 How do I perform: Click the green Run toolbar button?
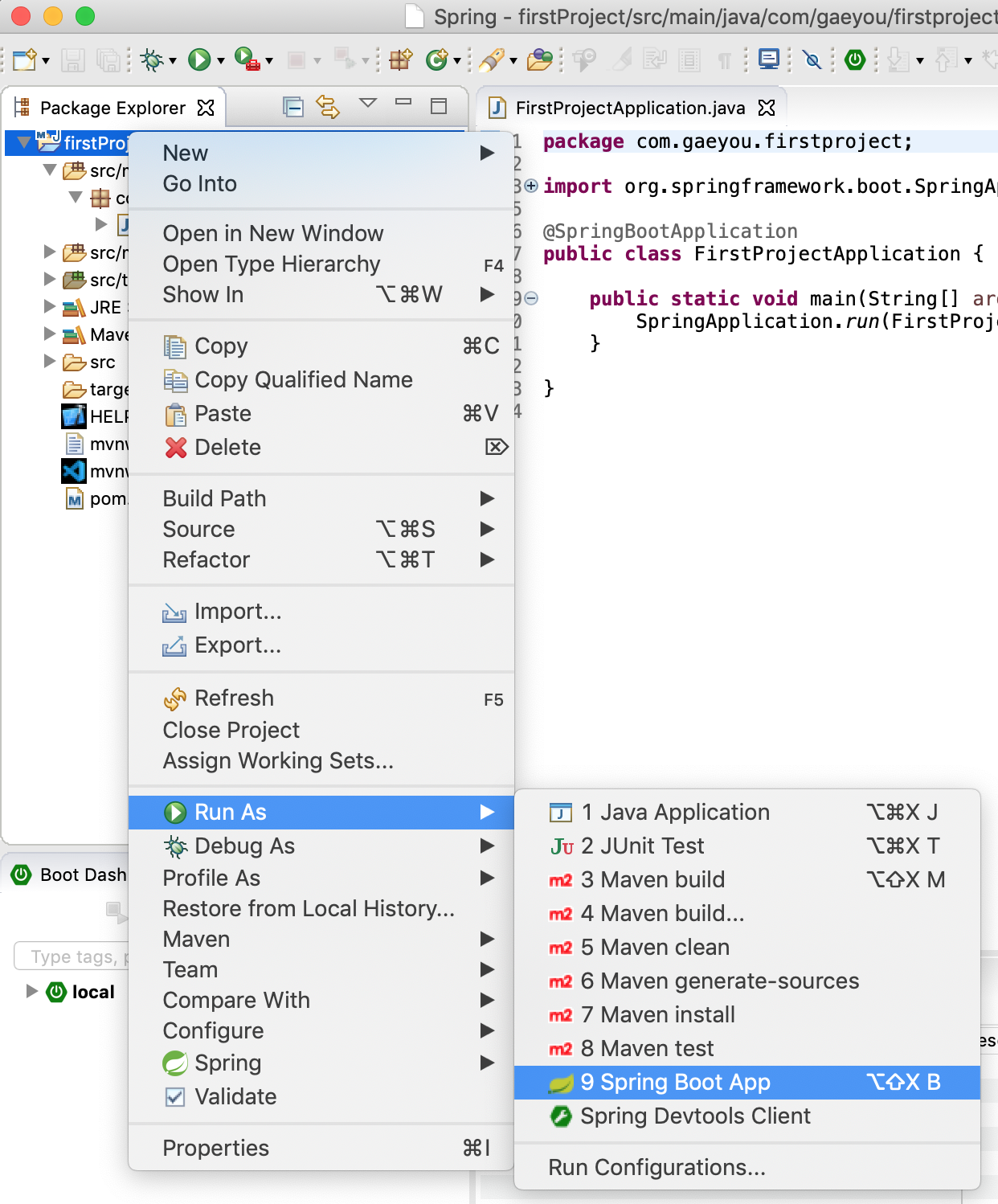[198, 59]
